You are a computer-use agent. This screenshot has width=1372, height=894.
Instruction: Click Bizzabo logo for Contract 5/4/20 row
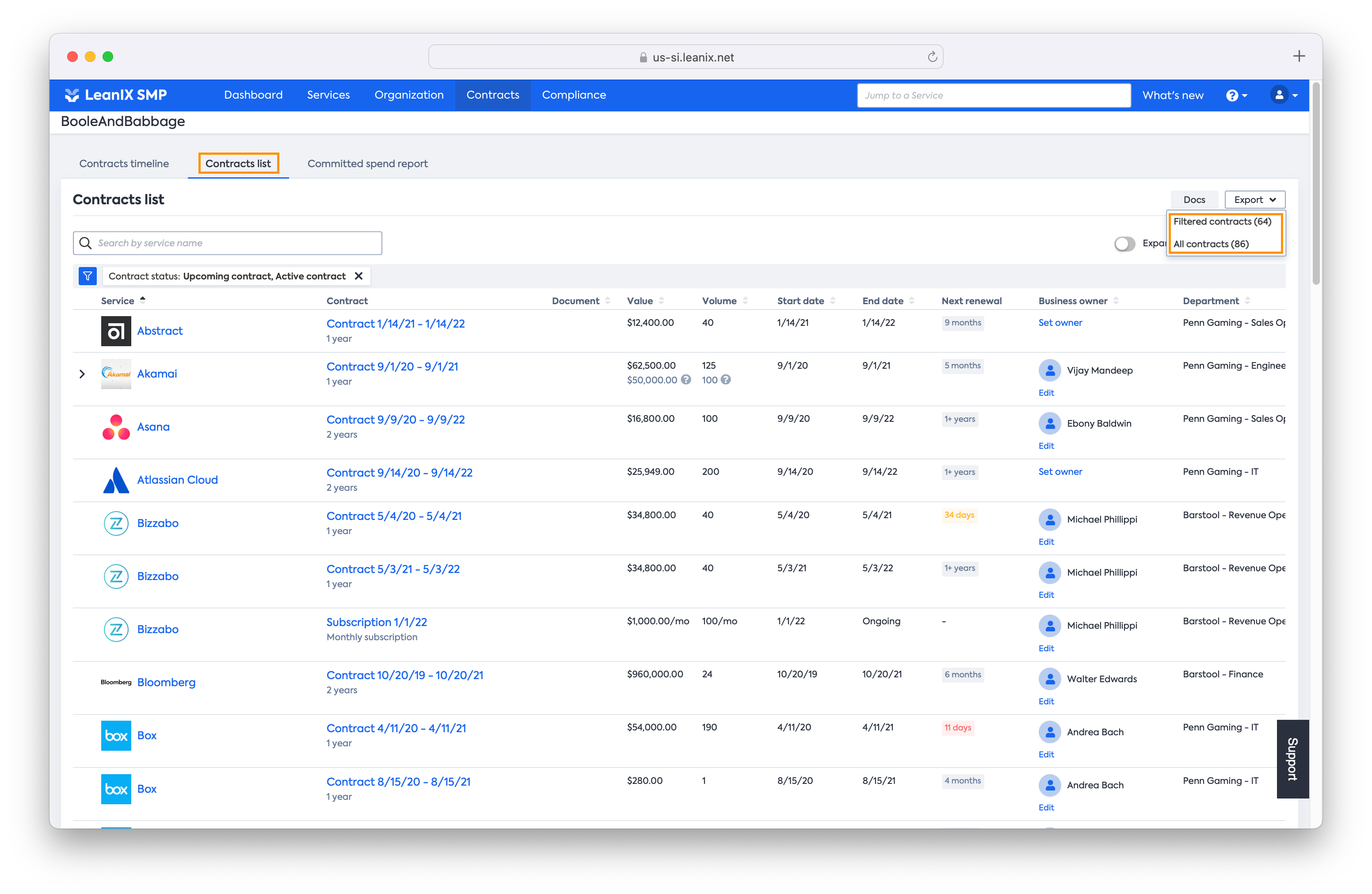[116, 523]
